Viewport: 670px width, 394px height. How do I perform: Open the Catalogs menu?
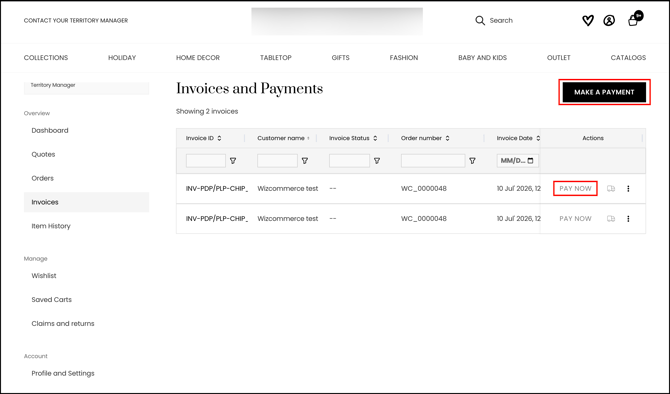pos(628,58)
